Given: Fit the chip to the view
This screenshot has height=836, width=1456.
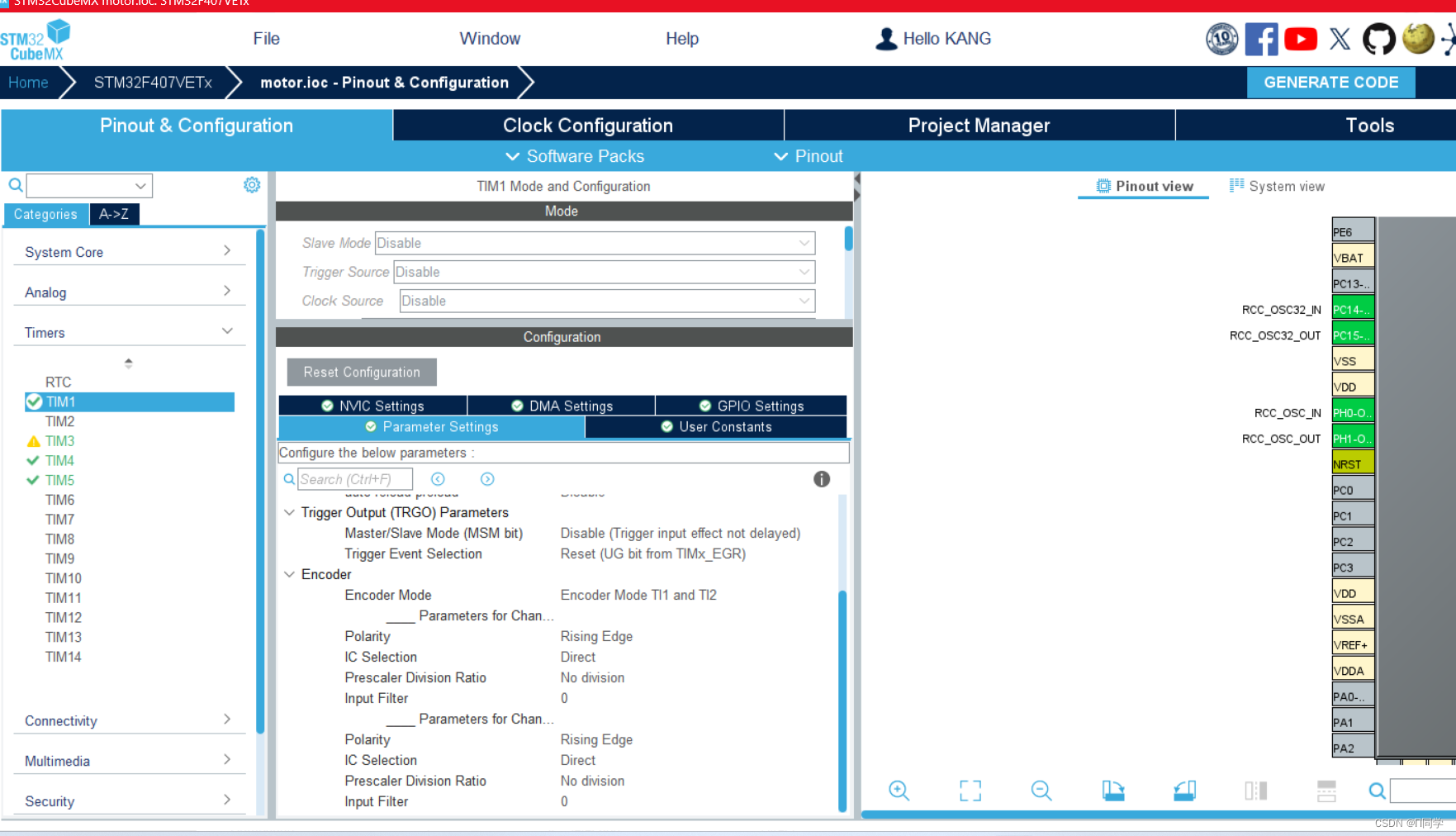Looking at the screenshot, I should (970, 791).
